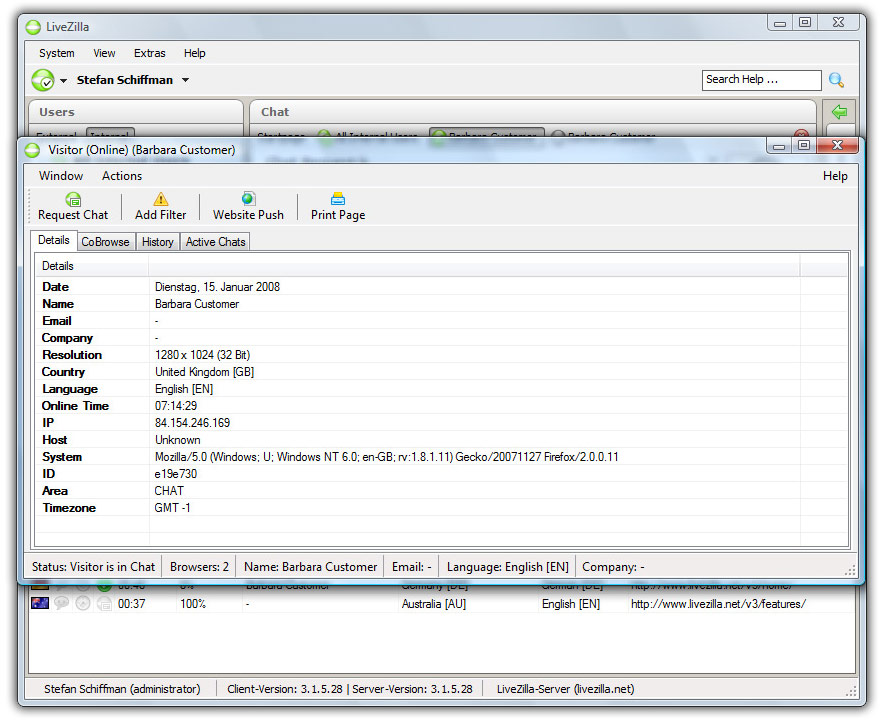
Task: Click the Add Filter warning icon
Action: coord(160,199)
